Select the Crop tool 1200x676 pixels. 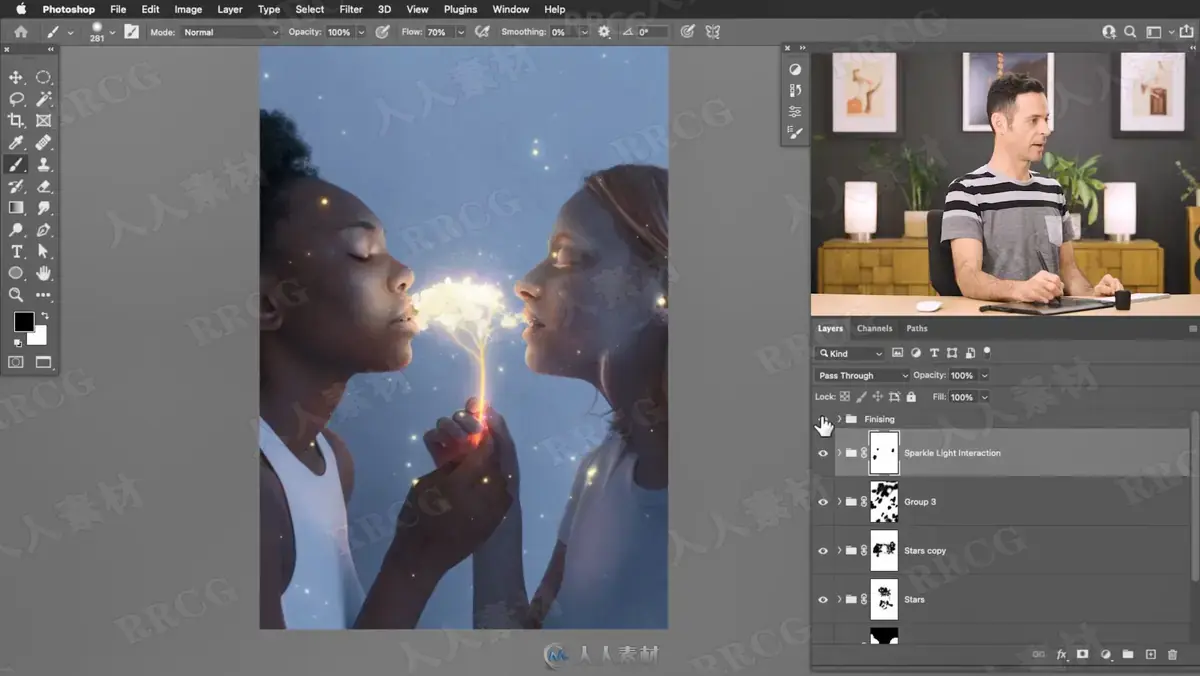(x=16, y=121)
